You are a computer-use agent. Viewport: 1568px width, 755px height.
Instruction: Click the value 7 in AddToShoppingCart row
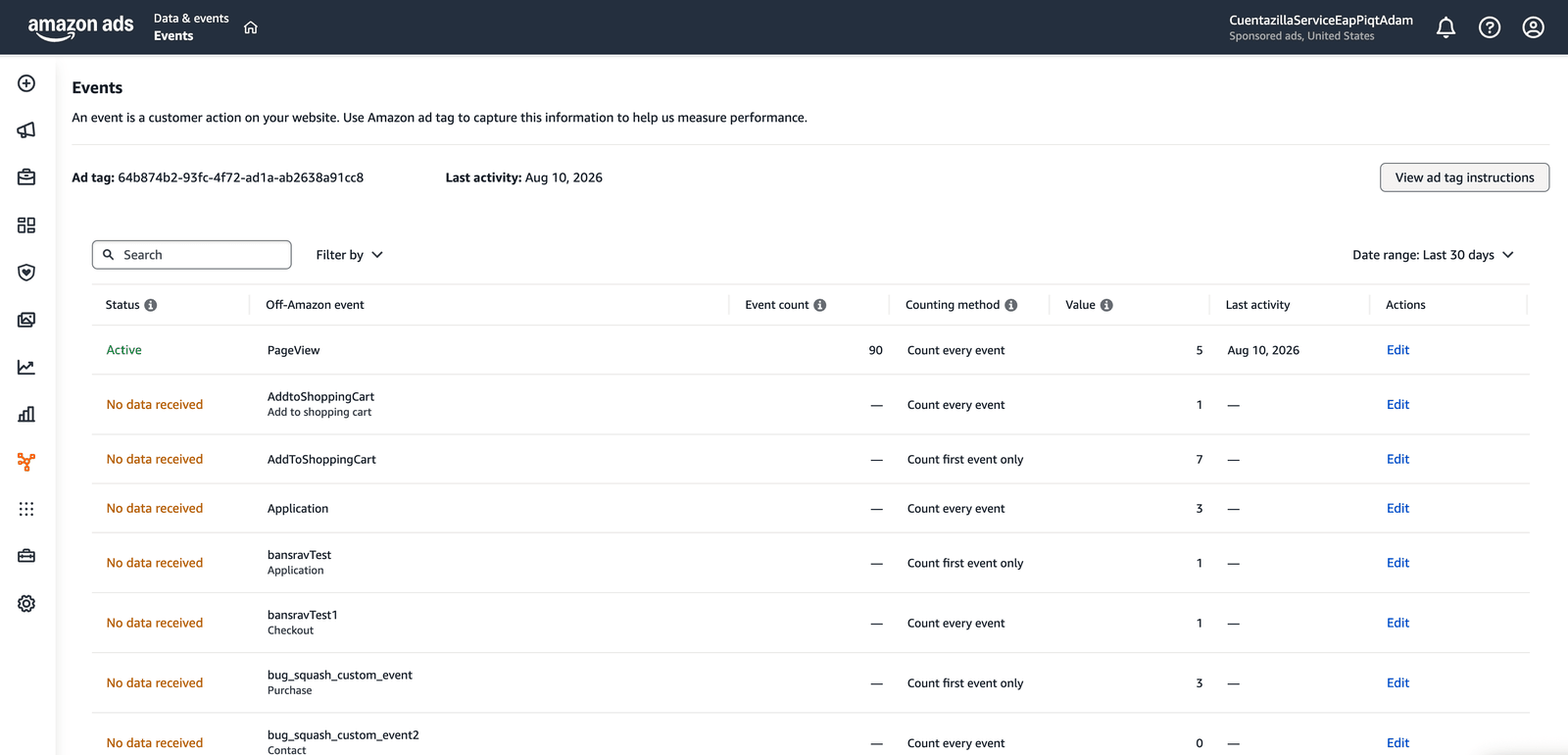click(1199, 459)
